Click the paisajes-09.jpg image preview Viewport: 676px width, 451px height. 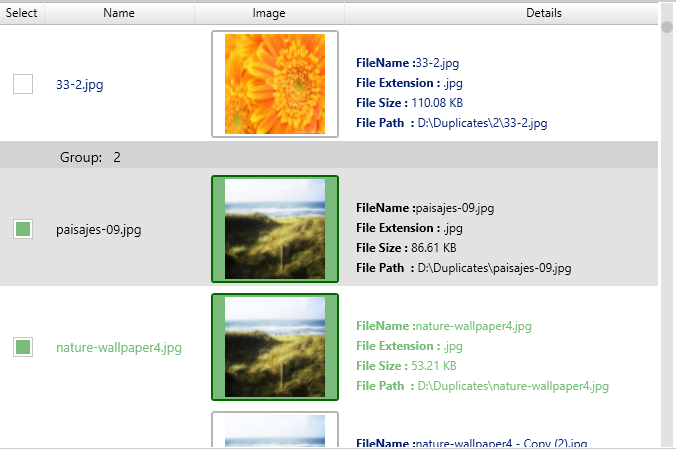pos(275,229)
